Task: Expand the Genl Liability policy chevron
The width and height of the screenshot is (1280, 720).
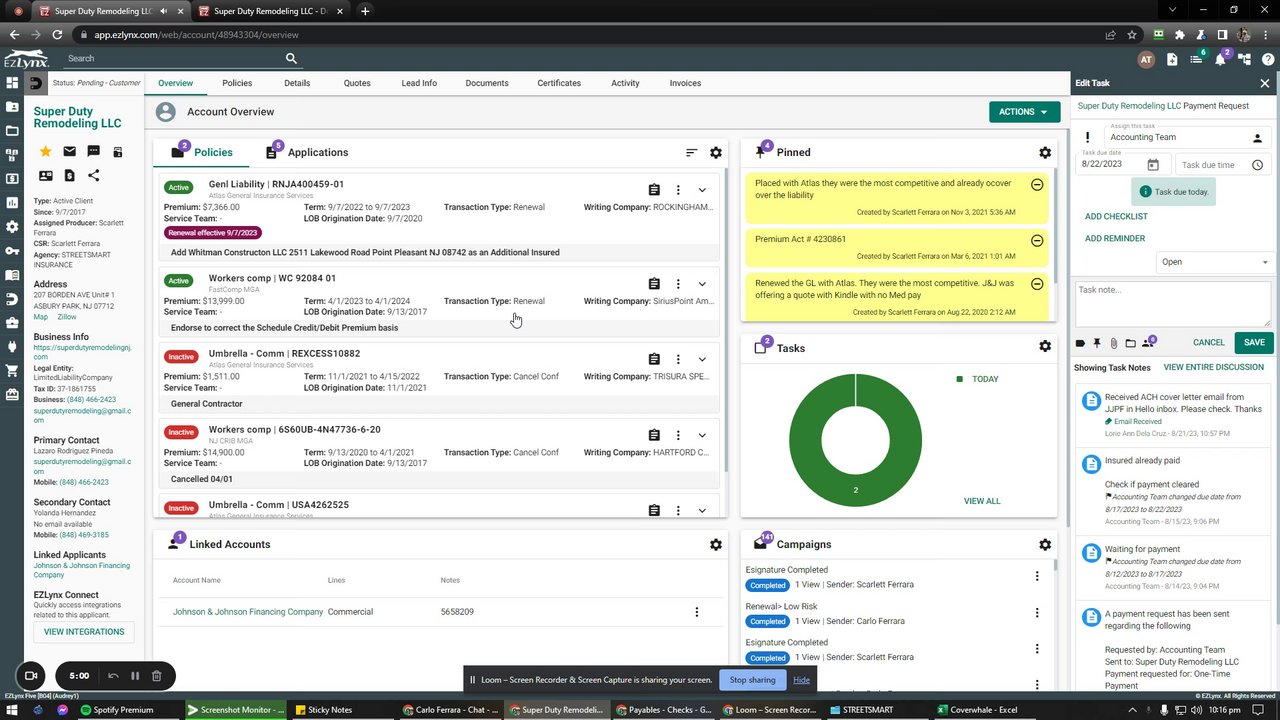Action: [x=702, y=190]
